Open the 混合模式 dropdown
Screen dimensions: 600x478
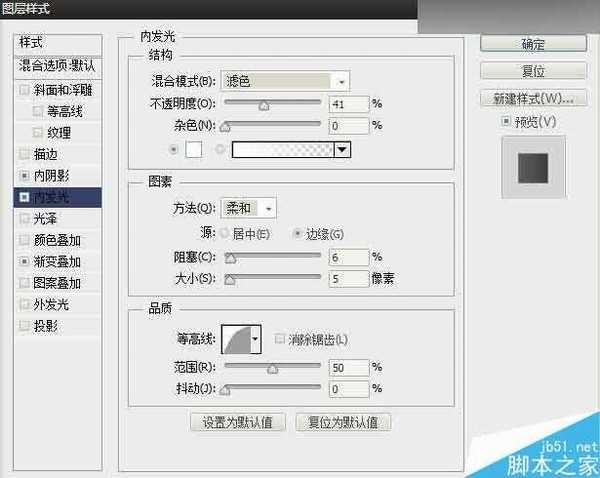(285, 81)
